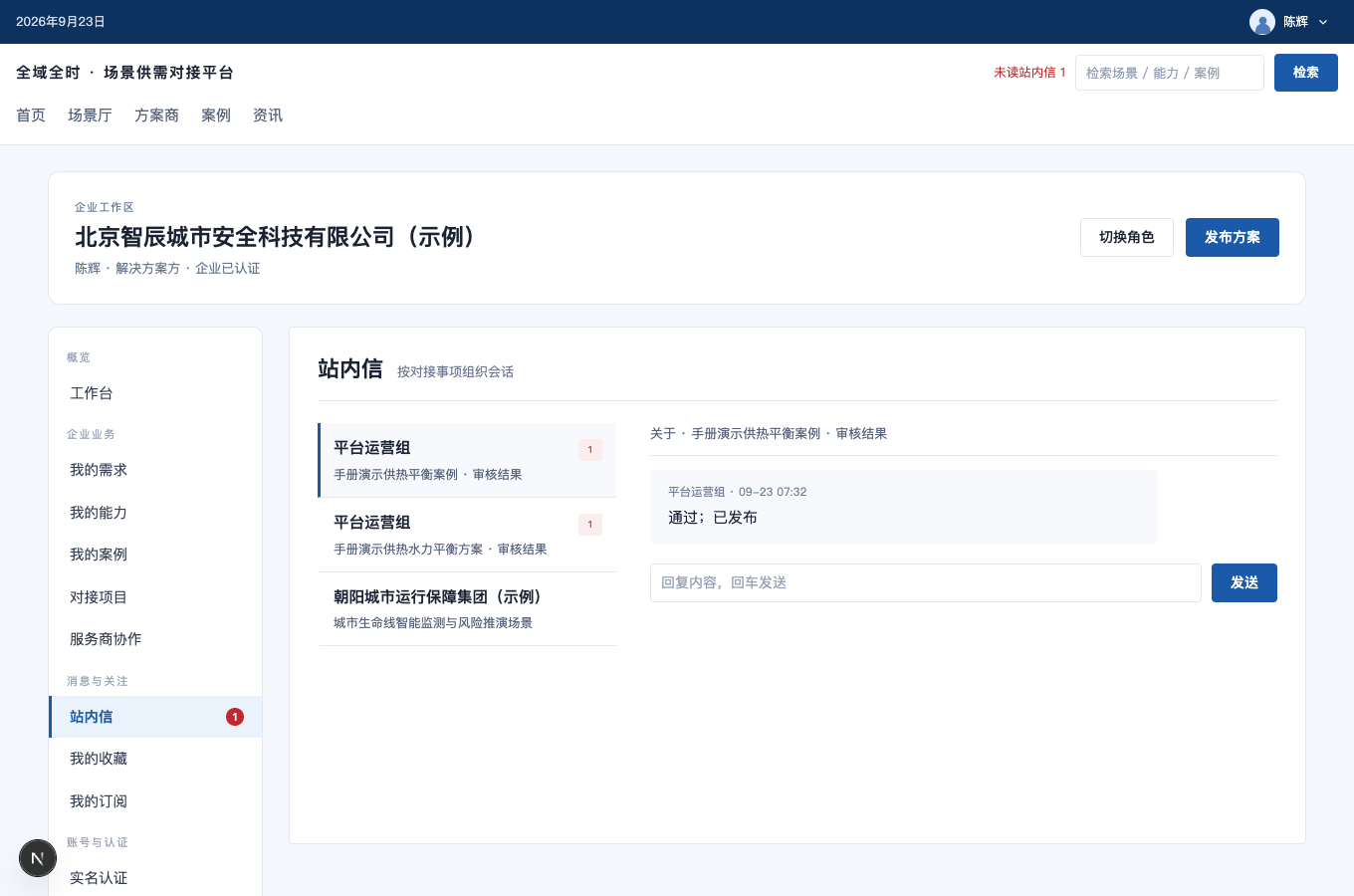This screenshot has height=896, width=1354.
Task: Open the 案例 navigation tab
Action: coord(216,115)
